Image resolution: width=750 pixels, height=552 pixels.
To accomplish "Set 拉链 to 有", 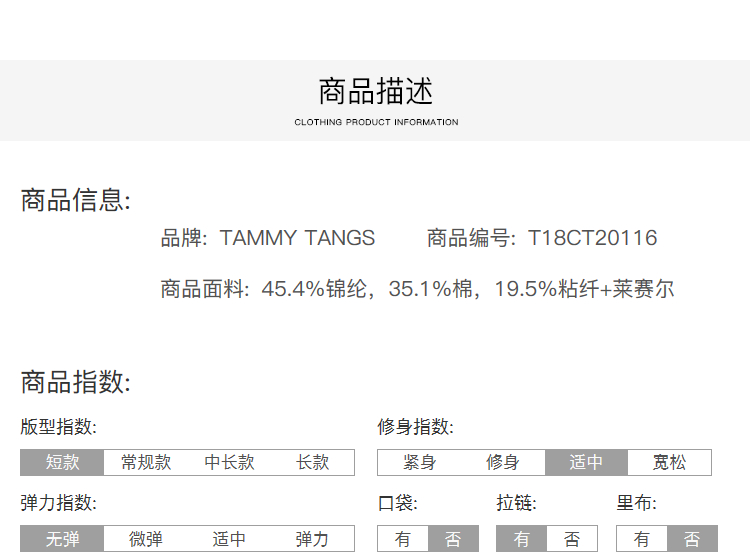I will coord(522,539).
